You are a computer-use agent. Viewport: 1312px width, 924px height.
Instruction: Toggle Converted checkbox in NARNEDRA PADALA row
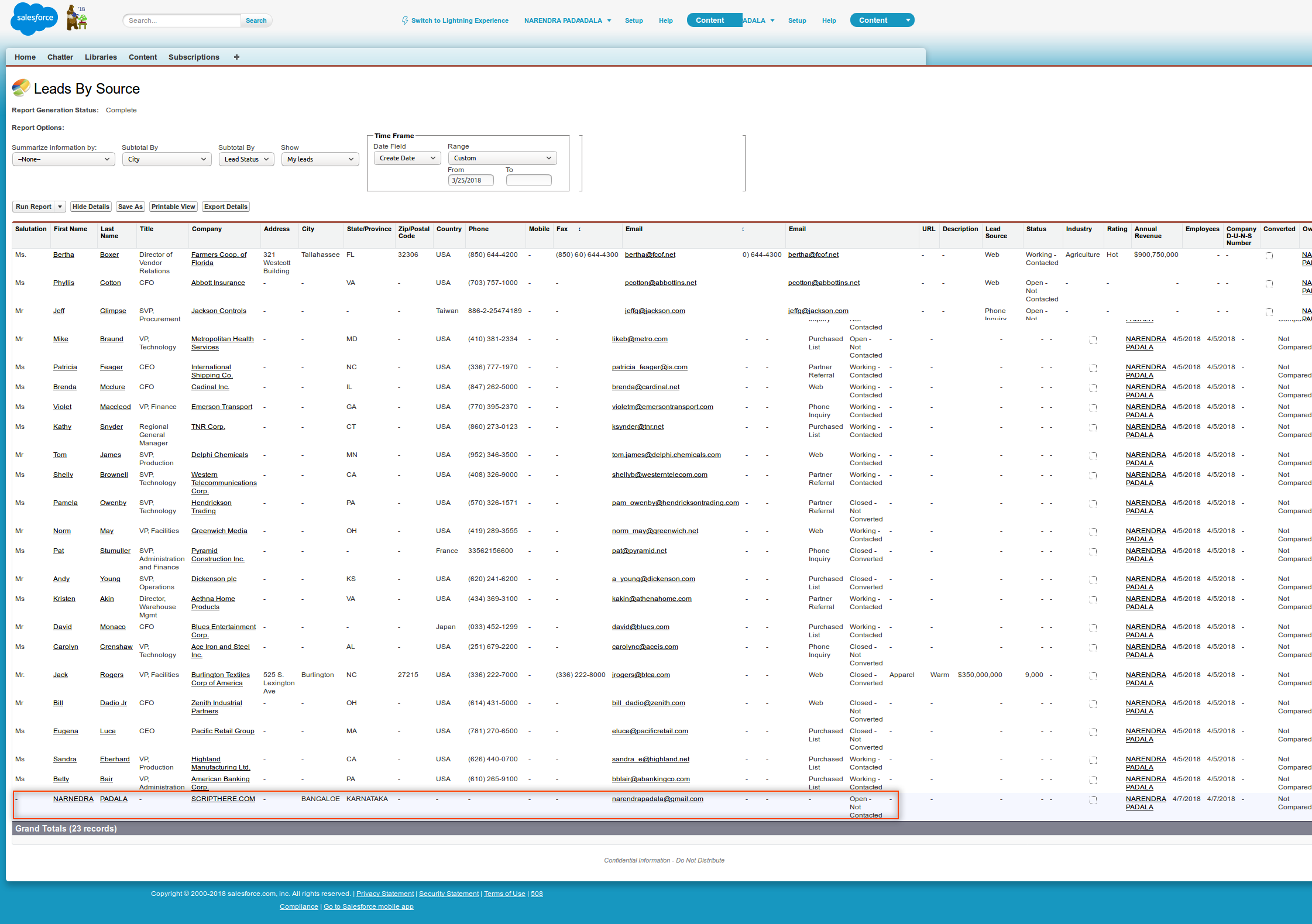(x=1093, y=800)
